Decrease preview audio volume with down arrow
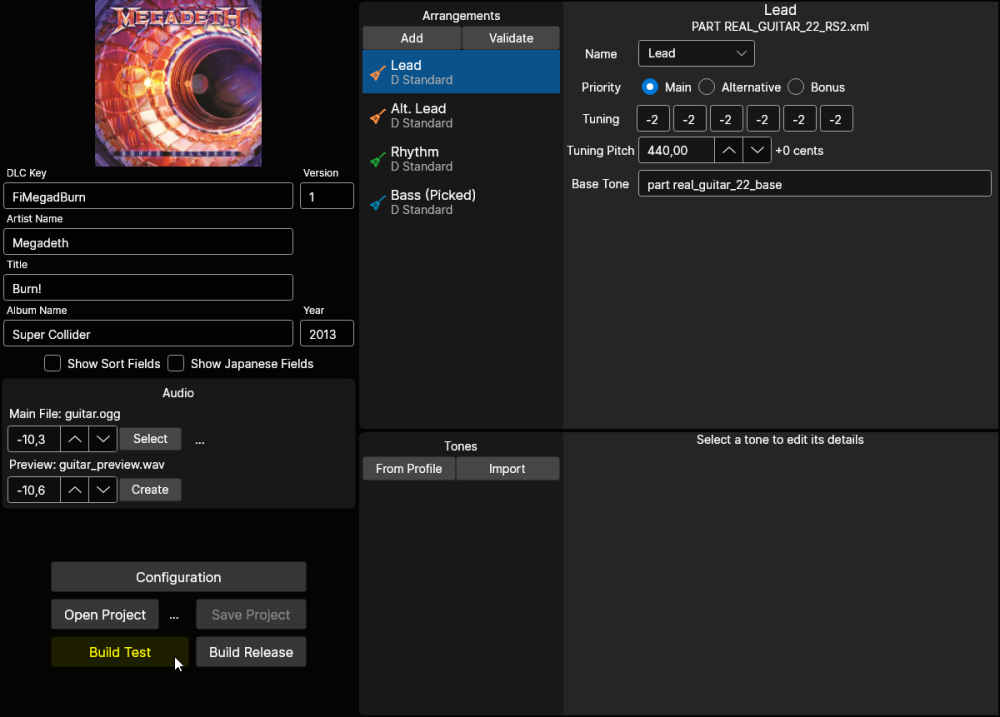 tap(103, 490)
